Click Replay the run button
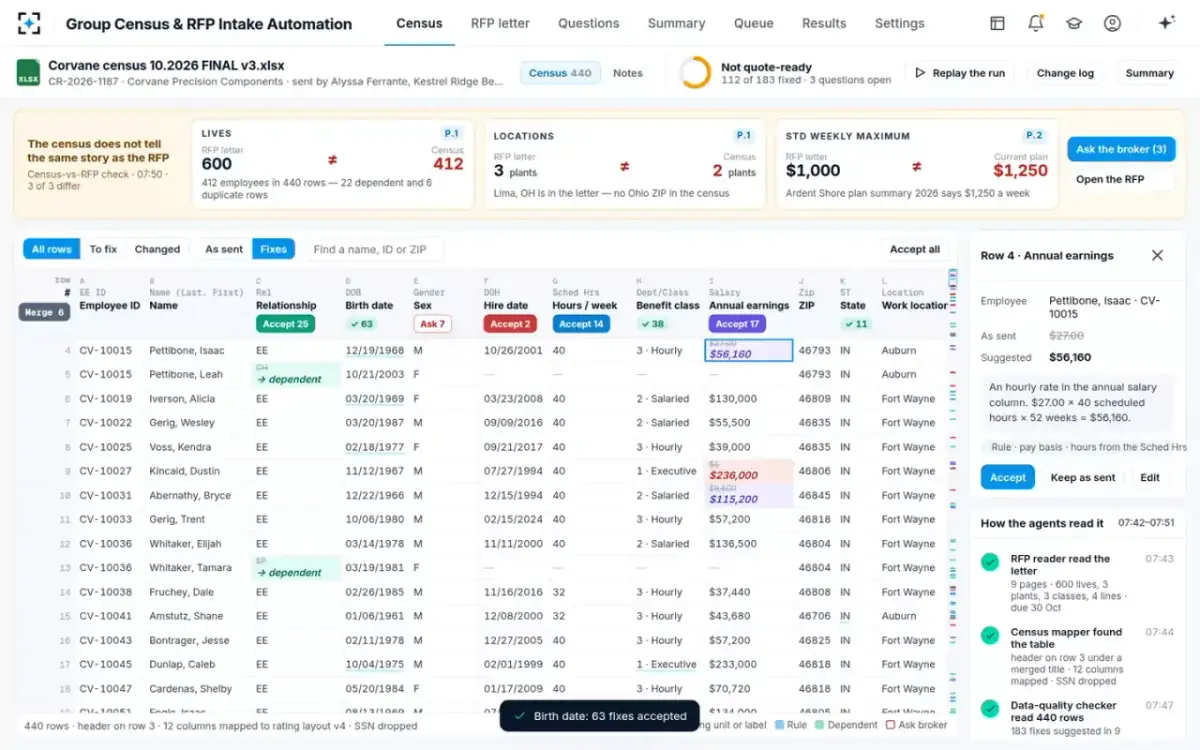Screen dimensions: 1200x750 point(960,73)
